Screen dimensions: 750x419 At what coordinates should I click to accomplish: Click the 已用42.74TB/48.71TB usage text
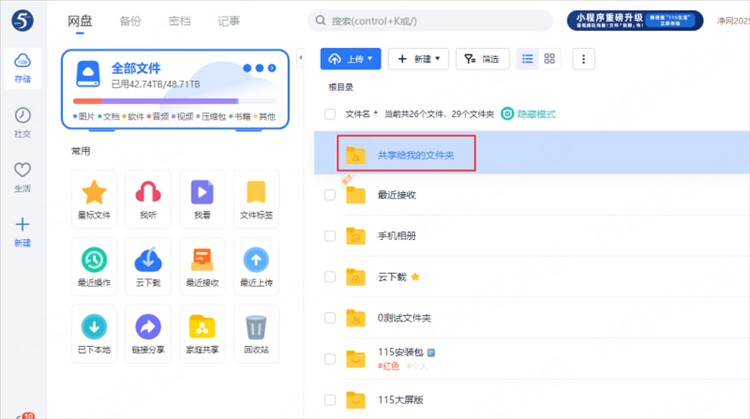[156, 84]
